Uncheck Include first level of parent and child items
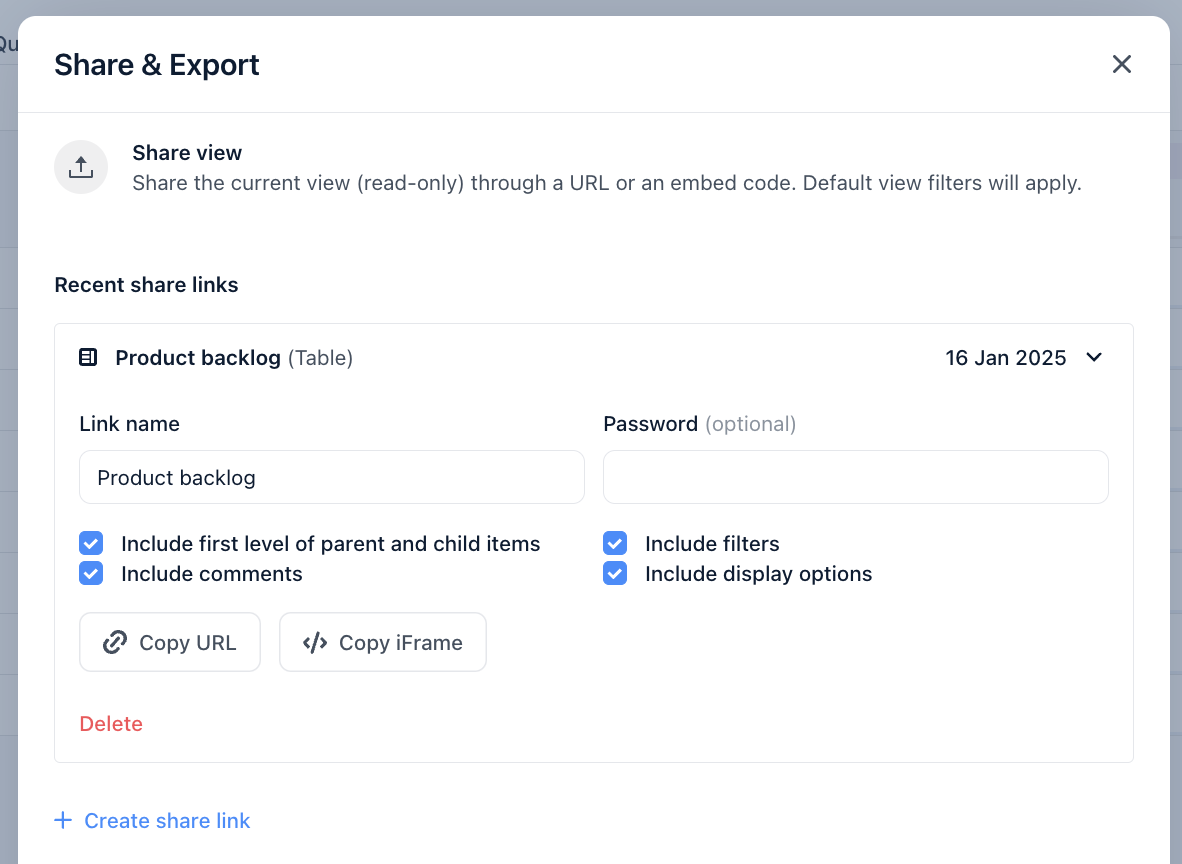 91,543
